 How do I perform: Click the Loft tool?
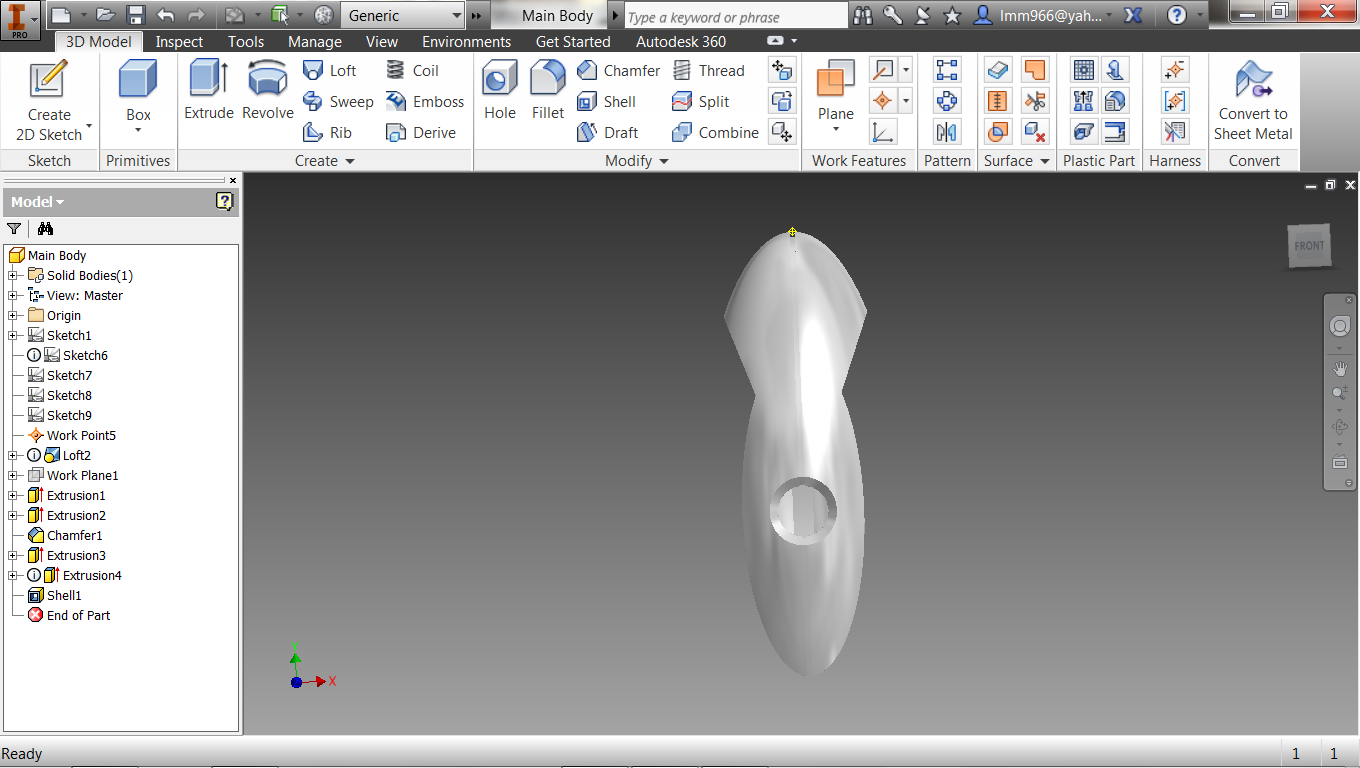(330, 70)
